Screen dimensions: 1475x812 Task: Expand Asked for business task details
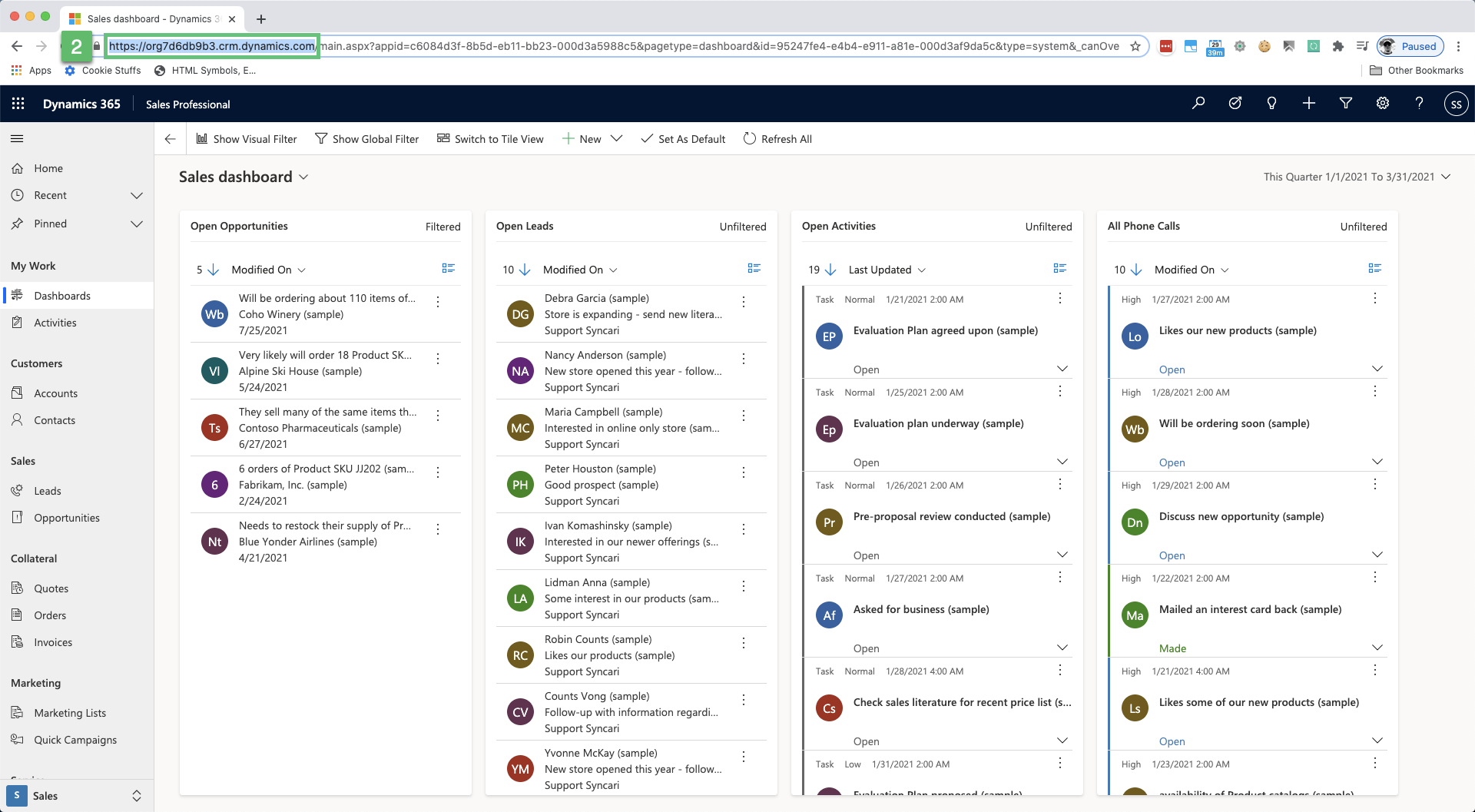[1062, 648]
